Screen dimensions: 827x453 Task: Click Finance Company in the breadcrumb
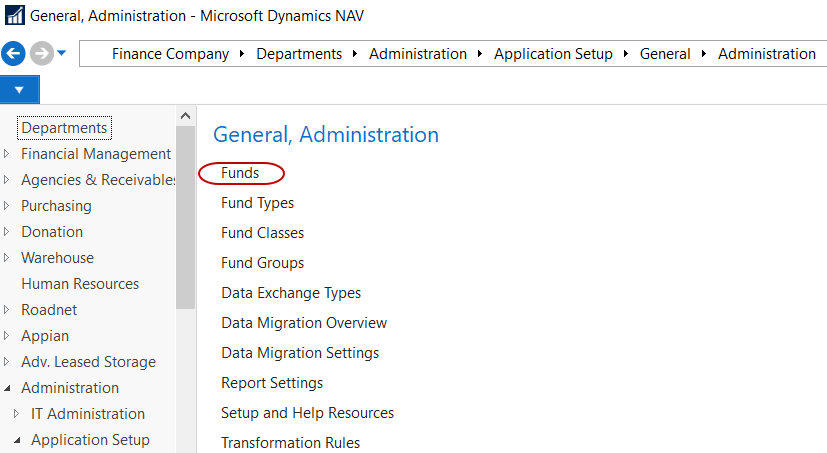click(170, 54)
